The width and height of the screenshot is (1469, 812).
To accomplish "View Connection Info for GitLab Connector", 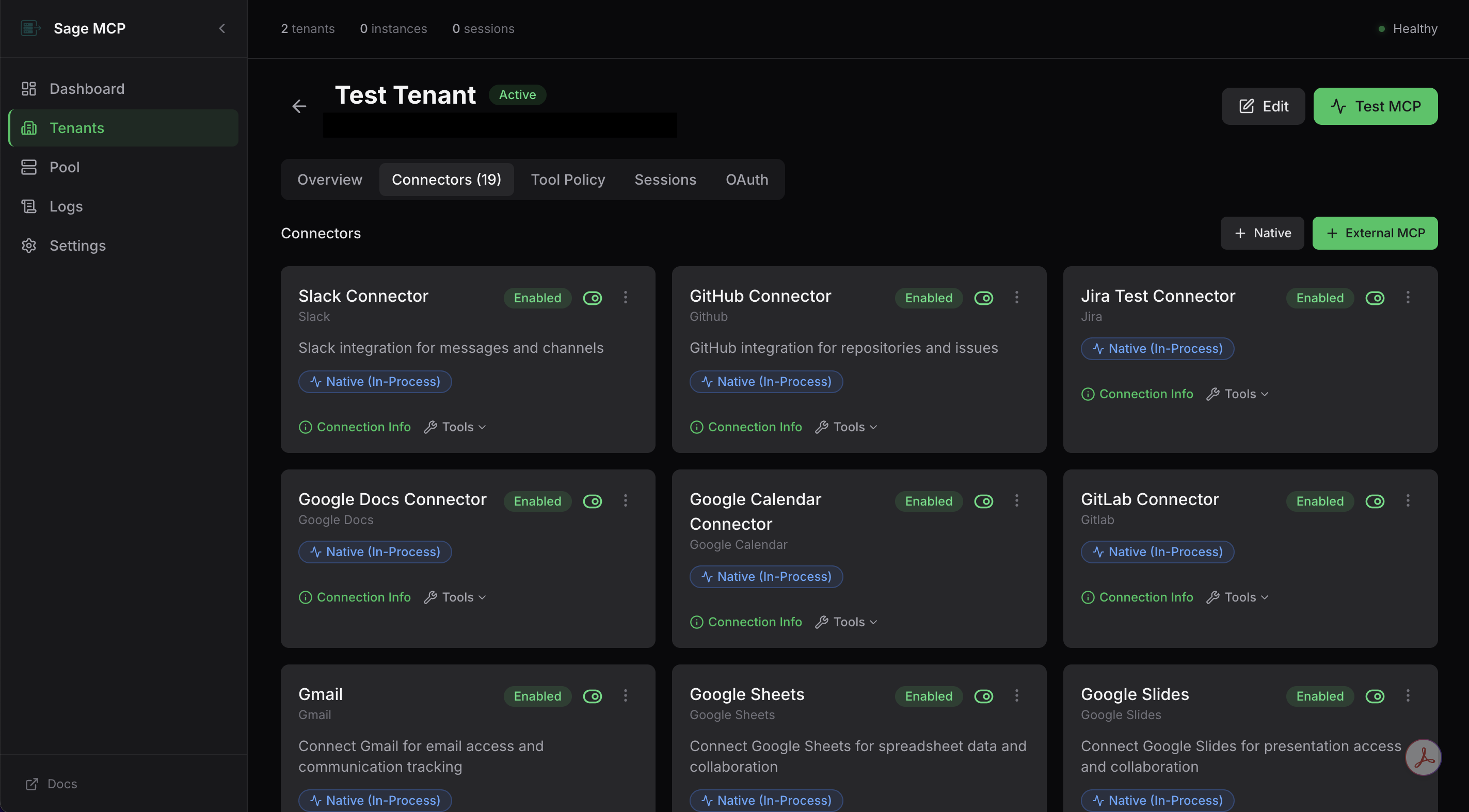I will [x=1137, y=597].
